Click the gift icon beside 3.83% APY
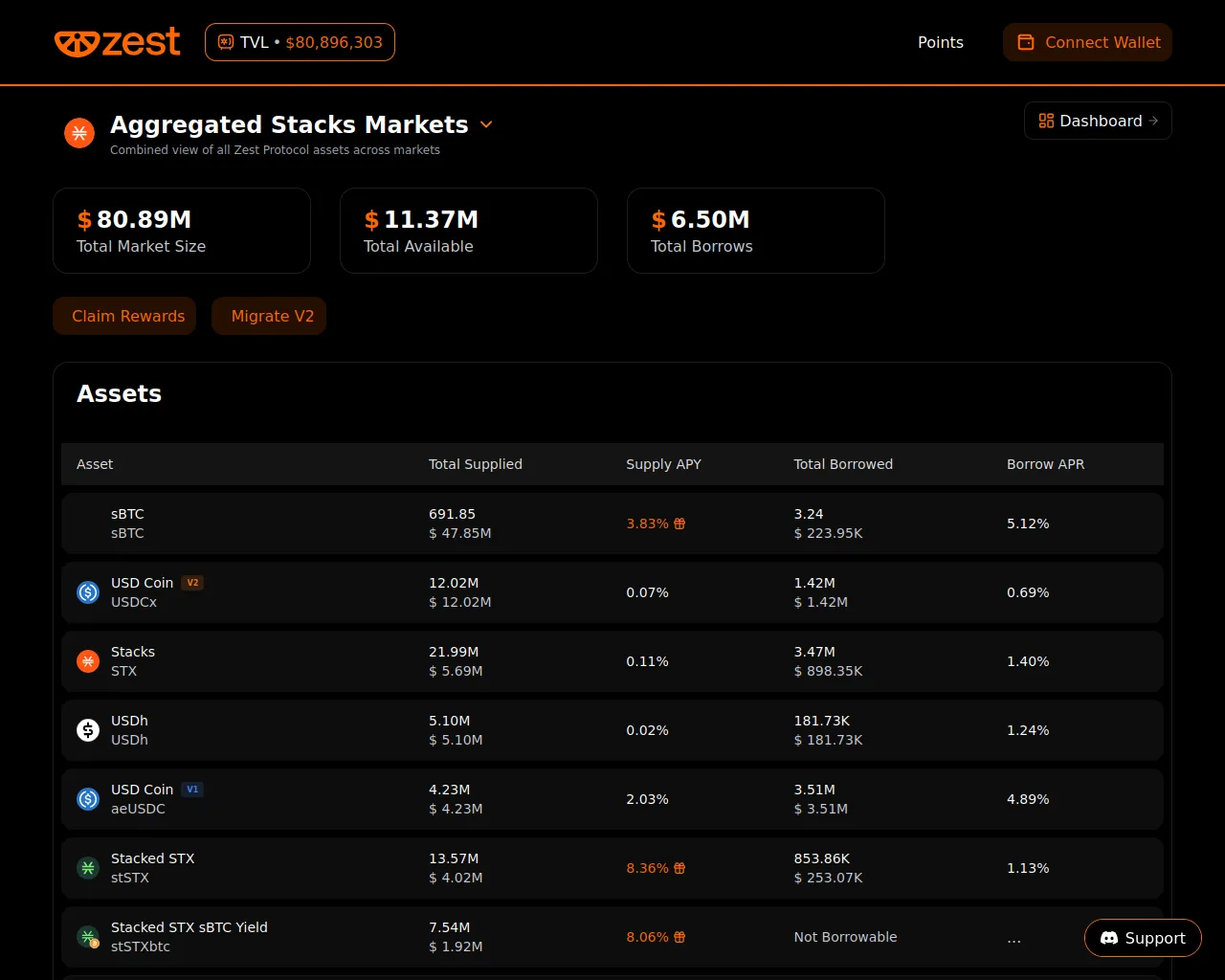Viewport: 1225px width, 980px height. (x=679, y=523)
